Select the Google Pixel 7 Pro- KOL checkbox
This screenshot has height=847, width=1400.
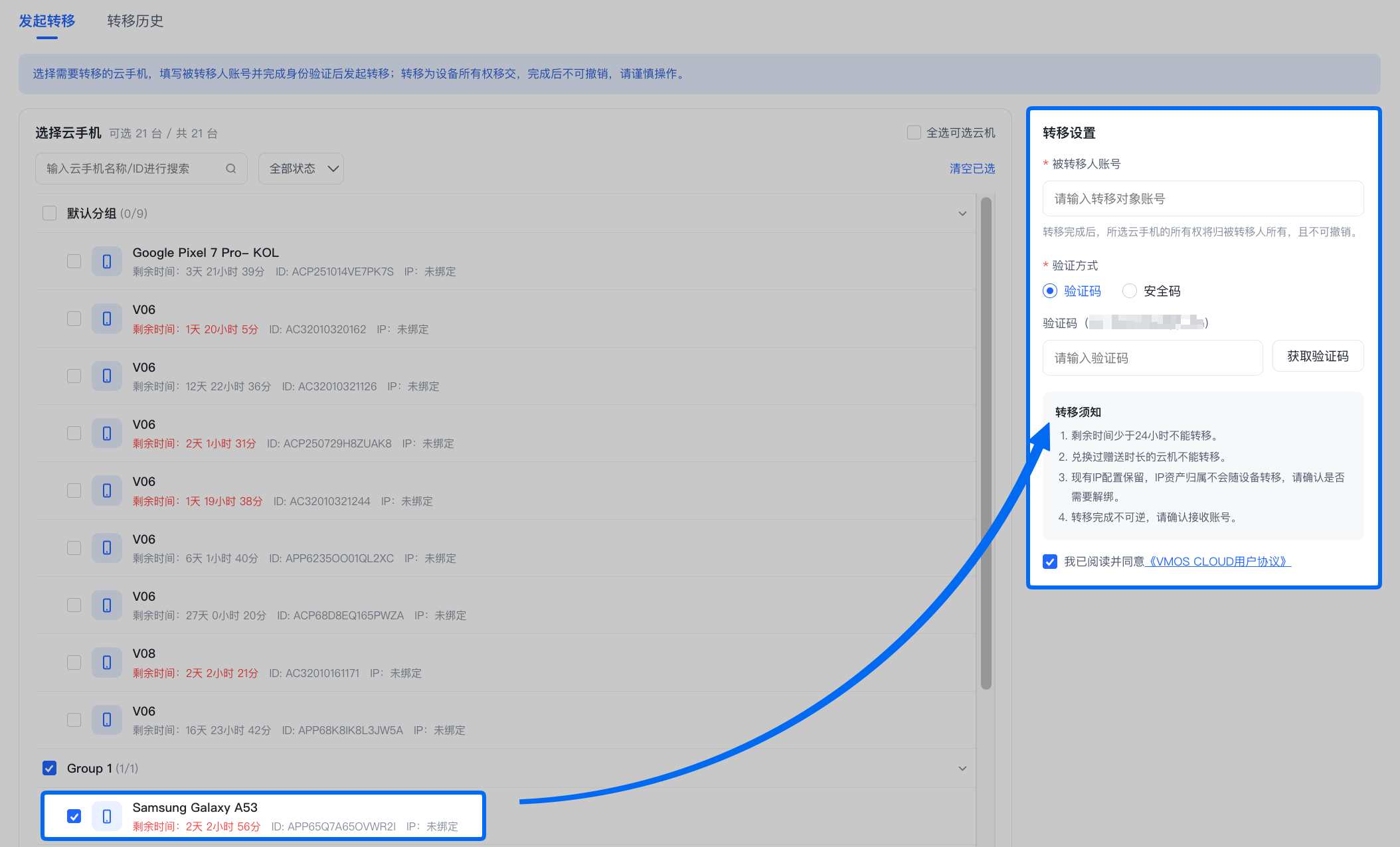pyautogui.click(x=74, y=262)
